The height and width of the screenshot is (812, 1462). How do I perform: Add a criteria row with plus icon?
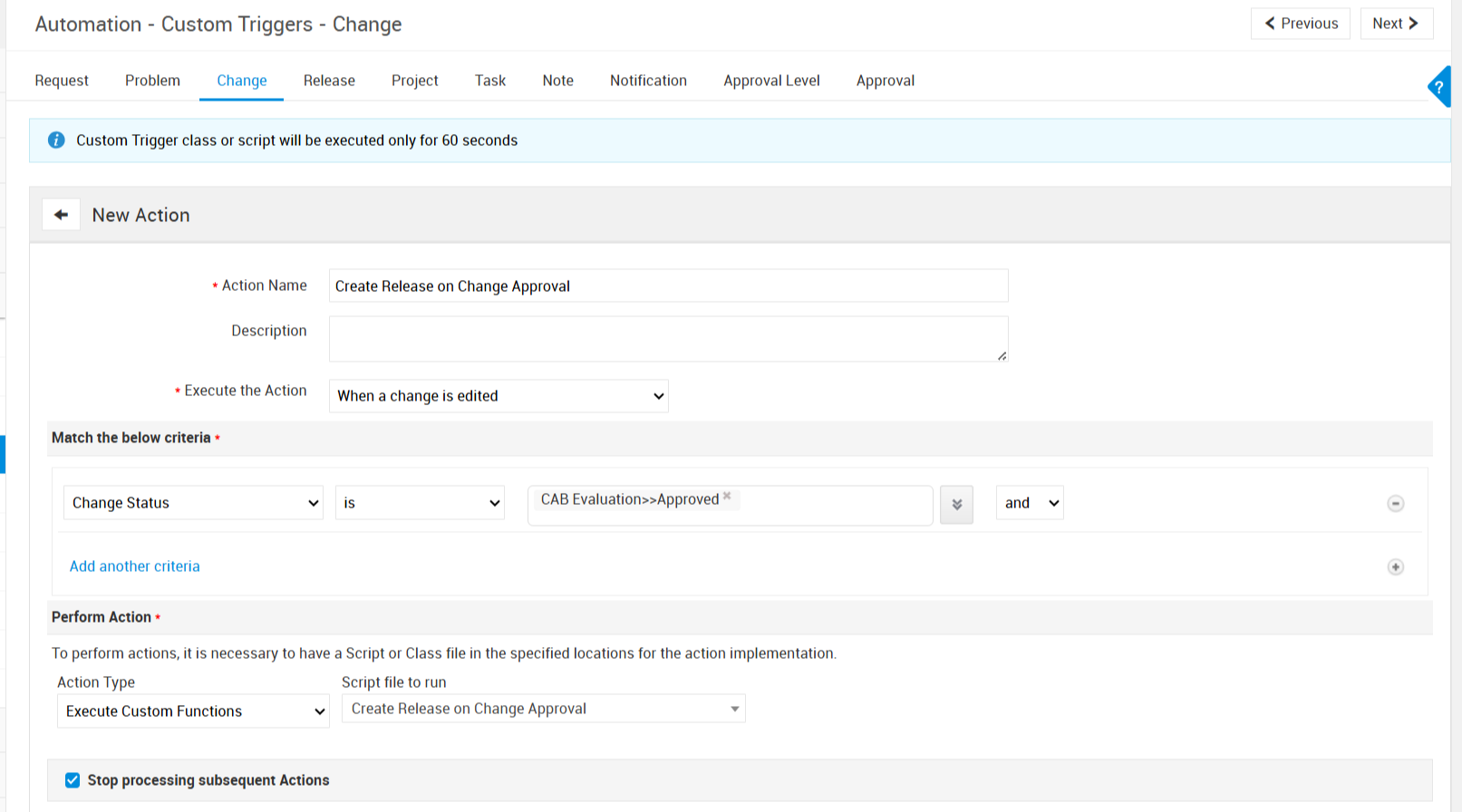1396,567
